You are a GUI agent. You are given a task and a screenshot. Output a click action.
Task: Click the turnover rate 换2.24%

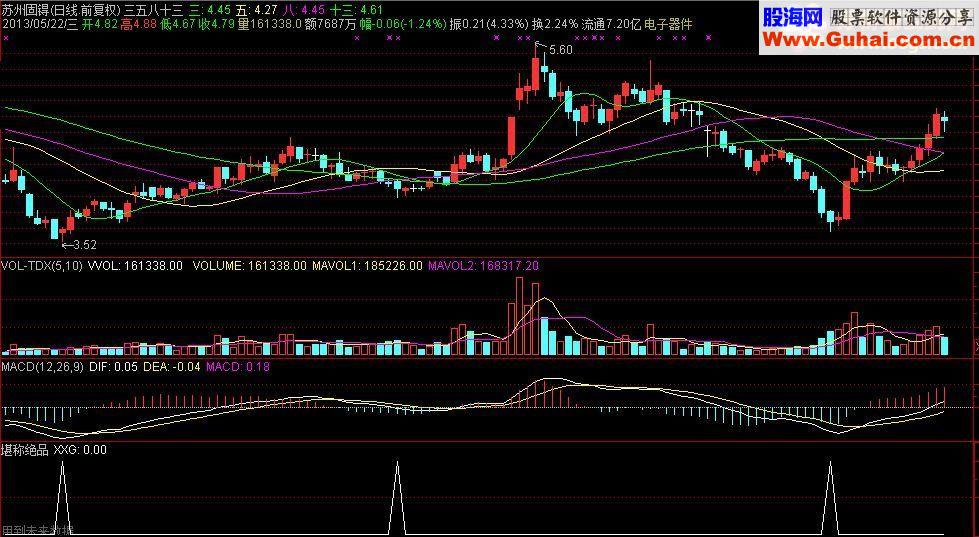point(555,25)
